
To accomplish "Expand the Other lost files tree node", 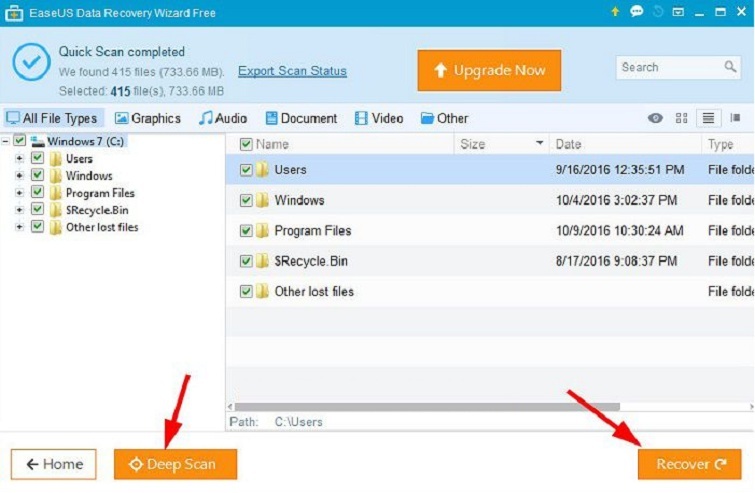I will 19,227.
